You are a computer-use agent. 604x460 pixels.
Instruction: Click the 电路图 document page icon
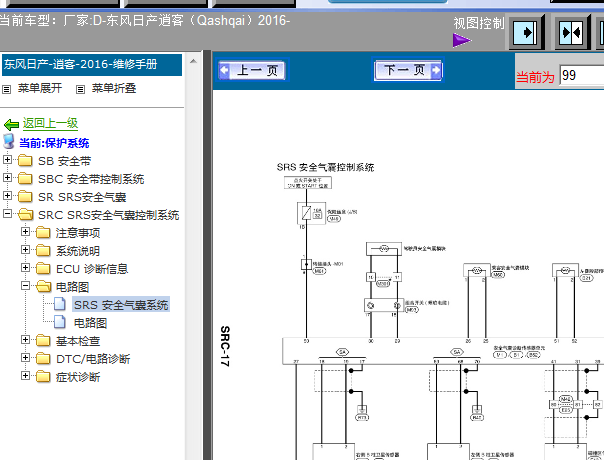(60, 322)
